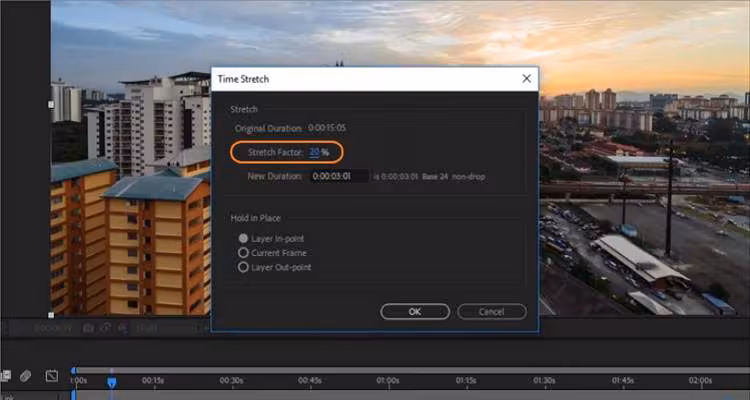
Task: Toggle the Motion Blur timeline switch icon
Action: [x=25, y=376]
